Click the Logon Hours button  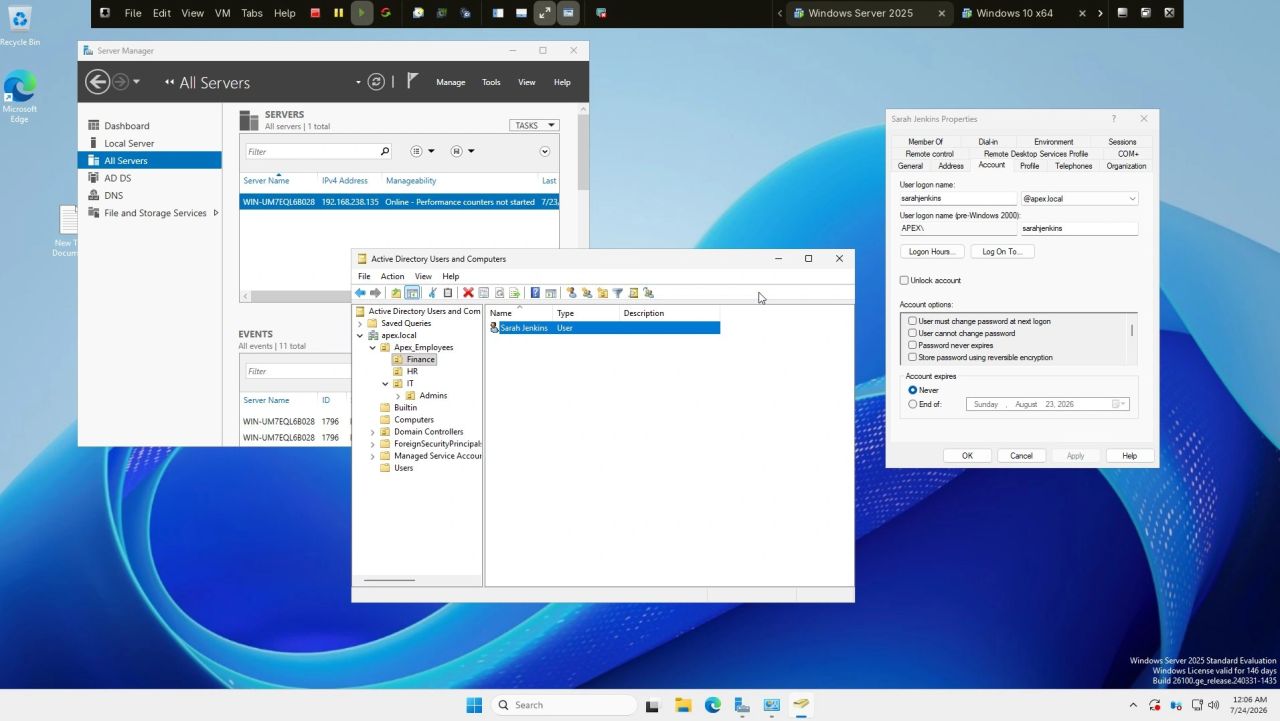[x=932, y=252]
